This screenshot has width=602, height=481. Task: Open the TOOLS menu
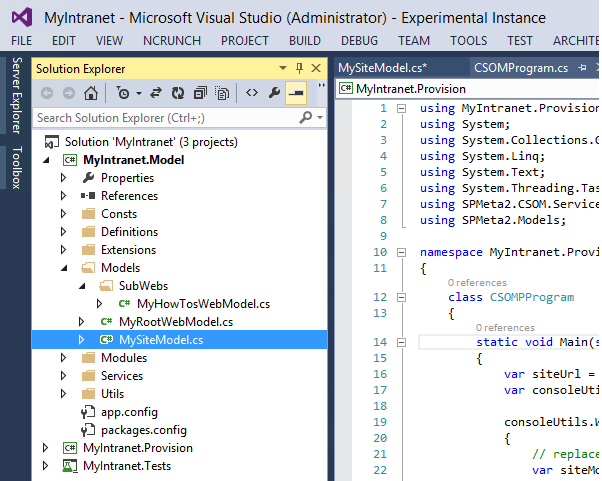(469, 40)
